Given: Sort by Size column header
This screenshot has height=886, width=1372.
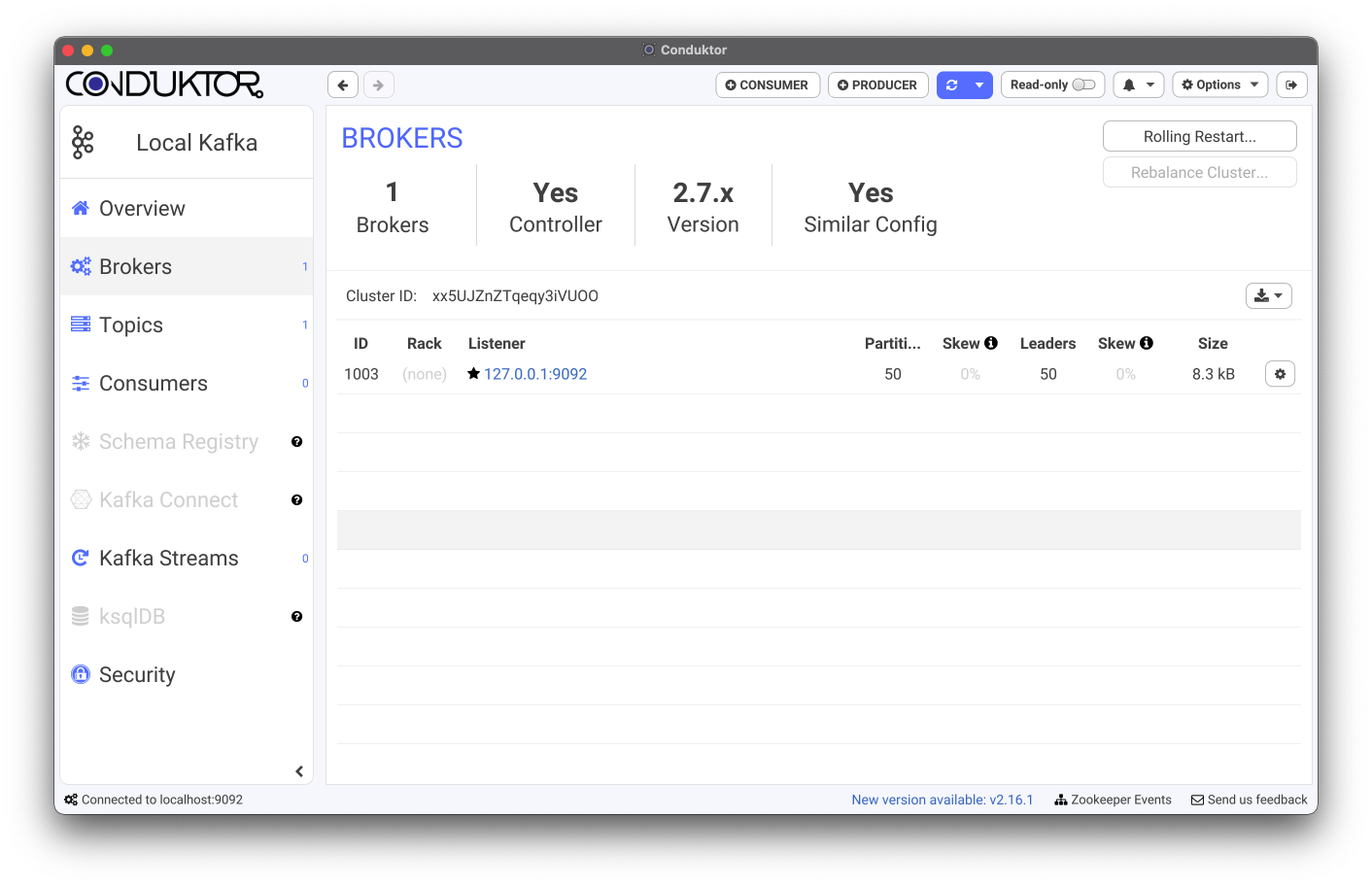Looking at the screenshot, I should click(1213, 344).
